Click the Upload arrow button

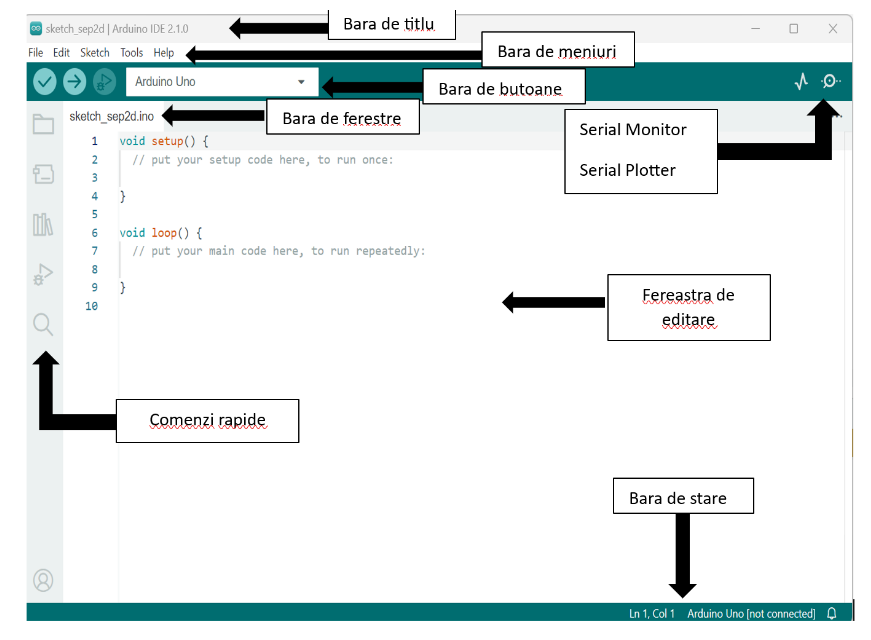point(74,82)
